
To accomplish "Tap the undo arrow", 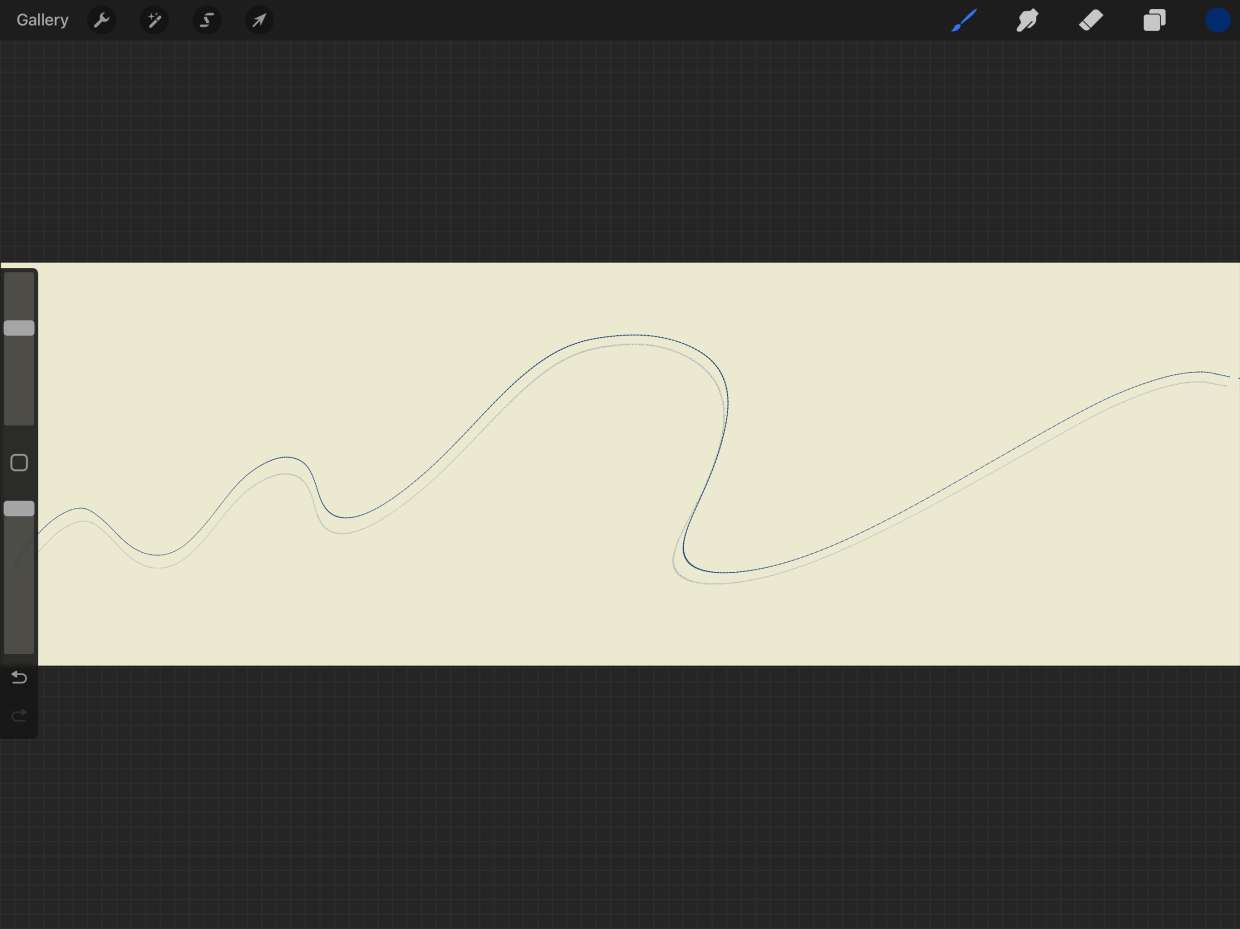I will [19, 677].
